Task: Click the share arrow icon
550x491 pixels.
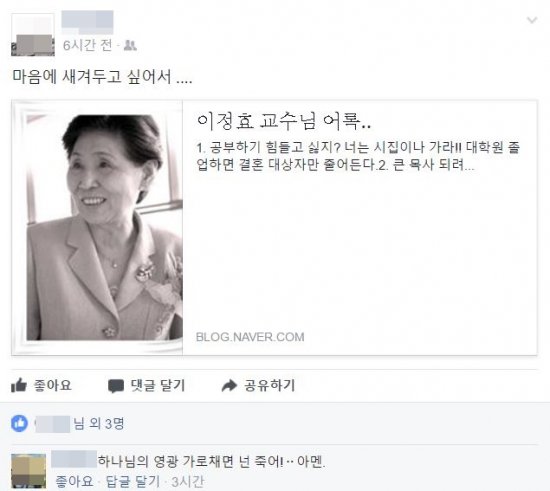Action: pos(229,385)
